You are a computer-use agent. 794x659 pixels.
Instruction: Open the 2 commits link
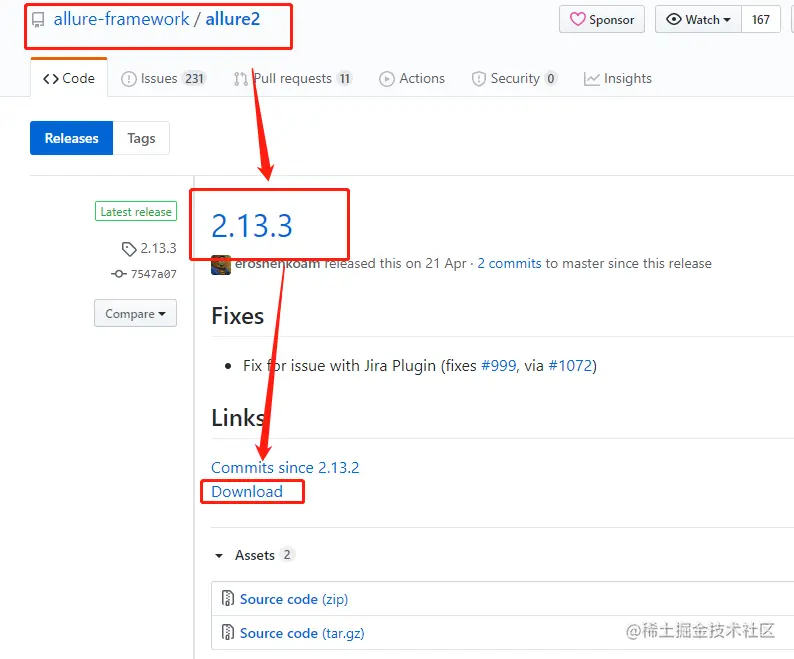[509, 263]
